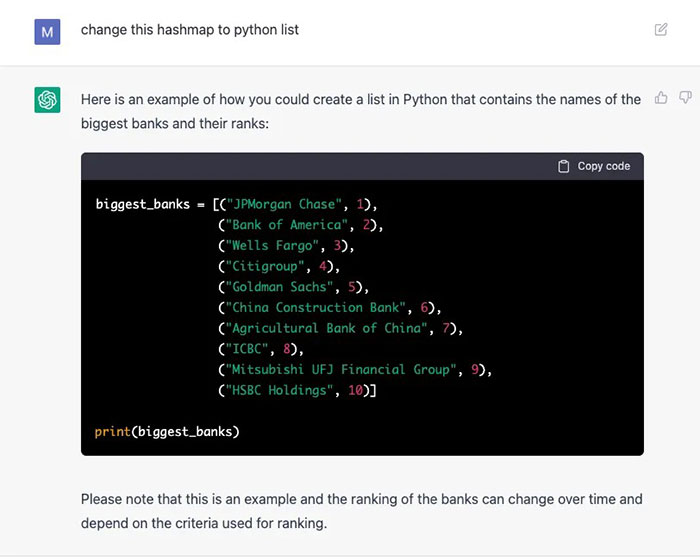Click the ChatGPT logo avatar
Viewport: 700px width, 560px height.
(48, 100)
